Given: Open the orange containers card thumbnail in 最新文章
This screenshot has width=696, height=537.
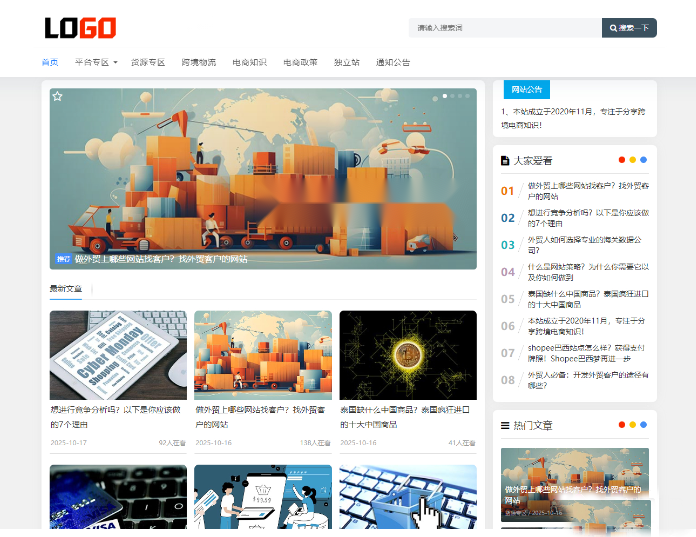Looking at the screenshot, I should pos(263,355).
